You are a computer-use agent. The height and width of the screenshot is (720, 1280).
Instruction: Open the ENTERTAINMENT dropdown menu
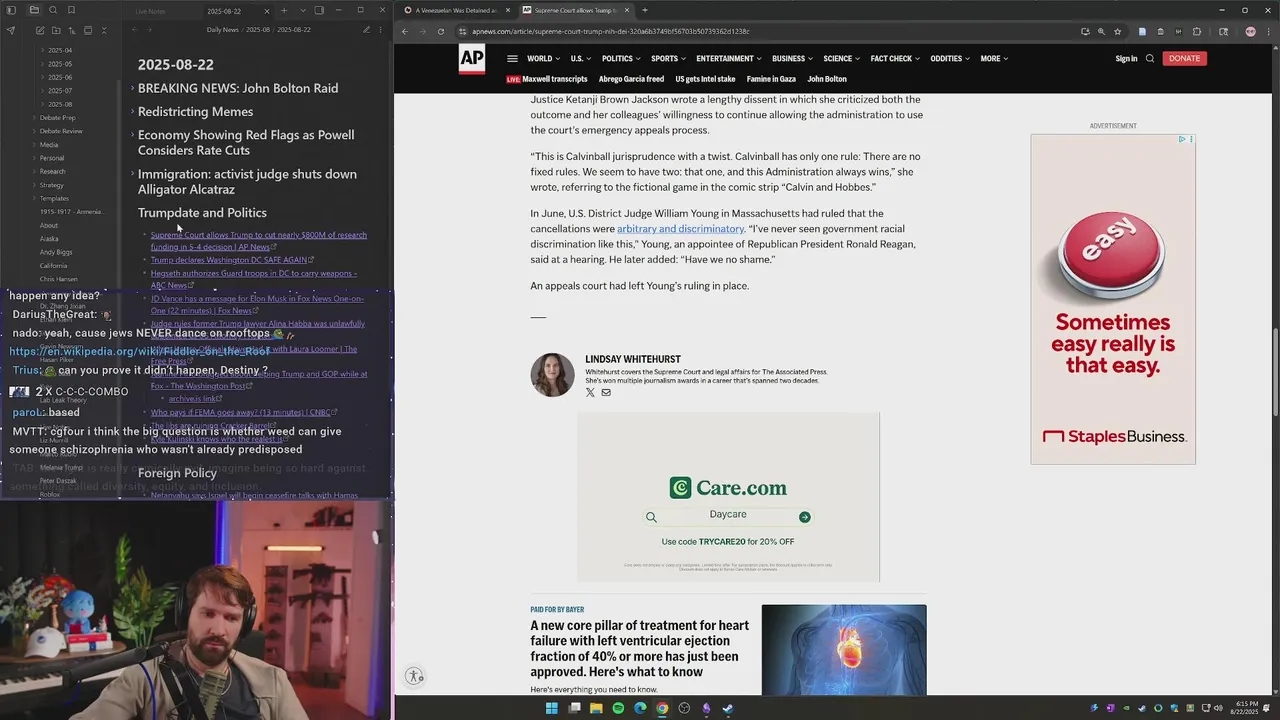tap(729, 59)
